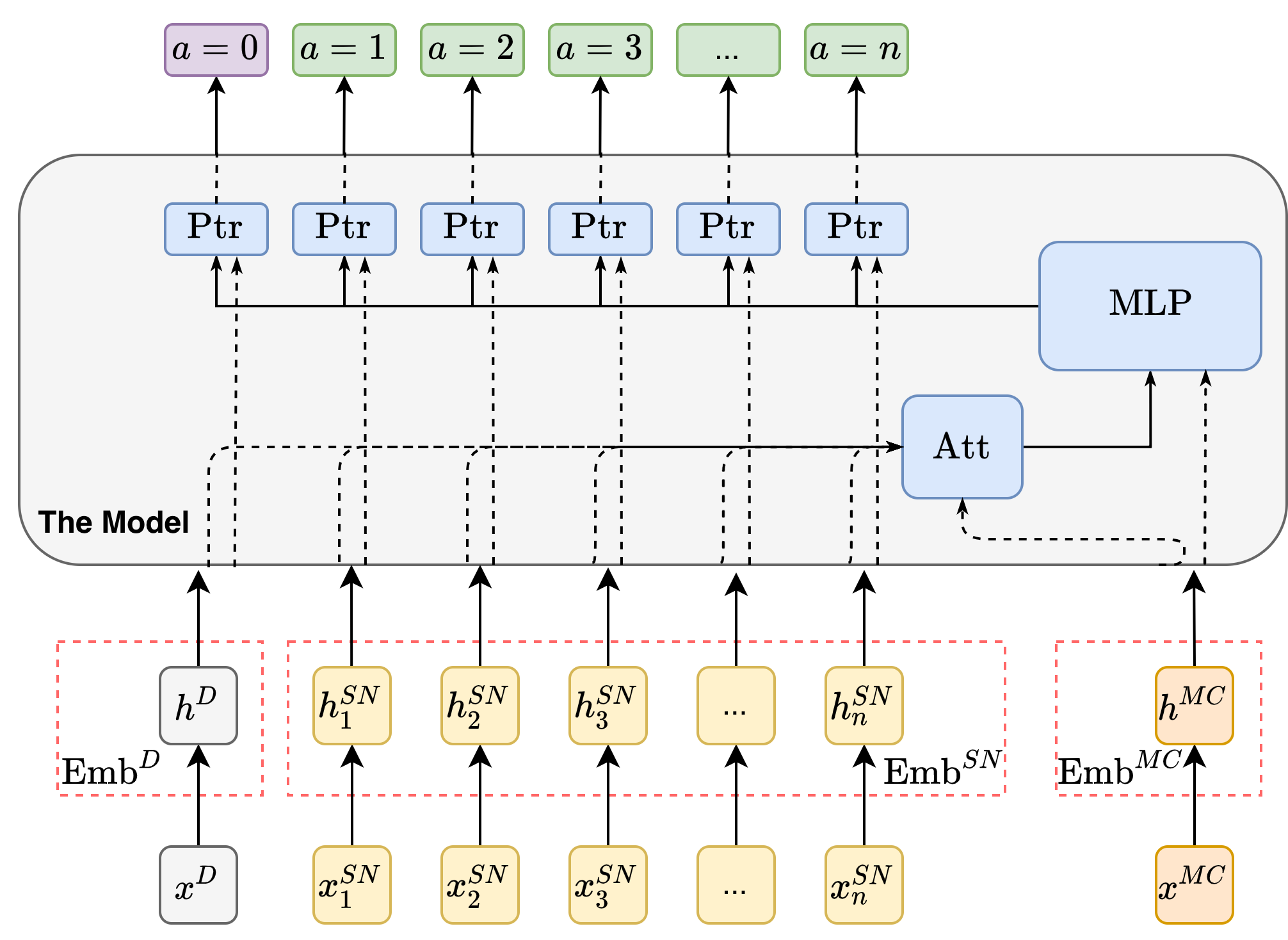Click the h_1^SN yellow node
This screenshot has height=940, width=1288.
[x=351, y=706]
